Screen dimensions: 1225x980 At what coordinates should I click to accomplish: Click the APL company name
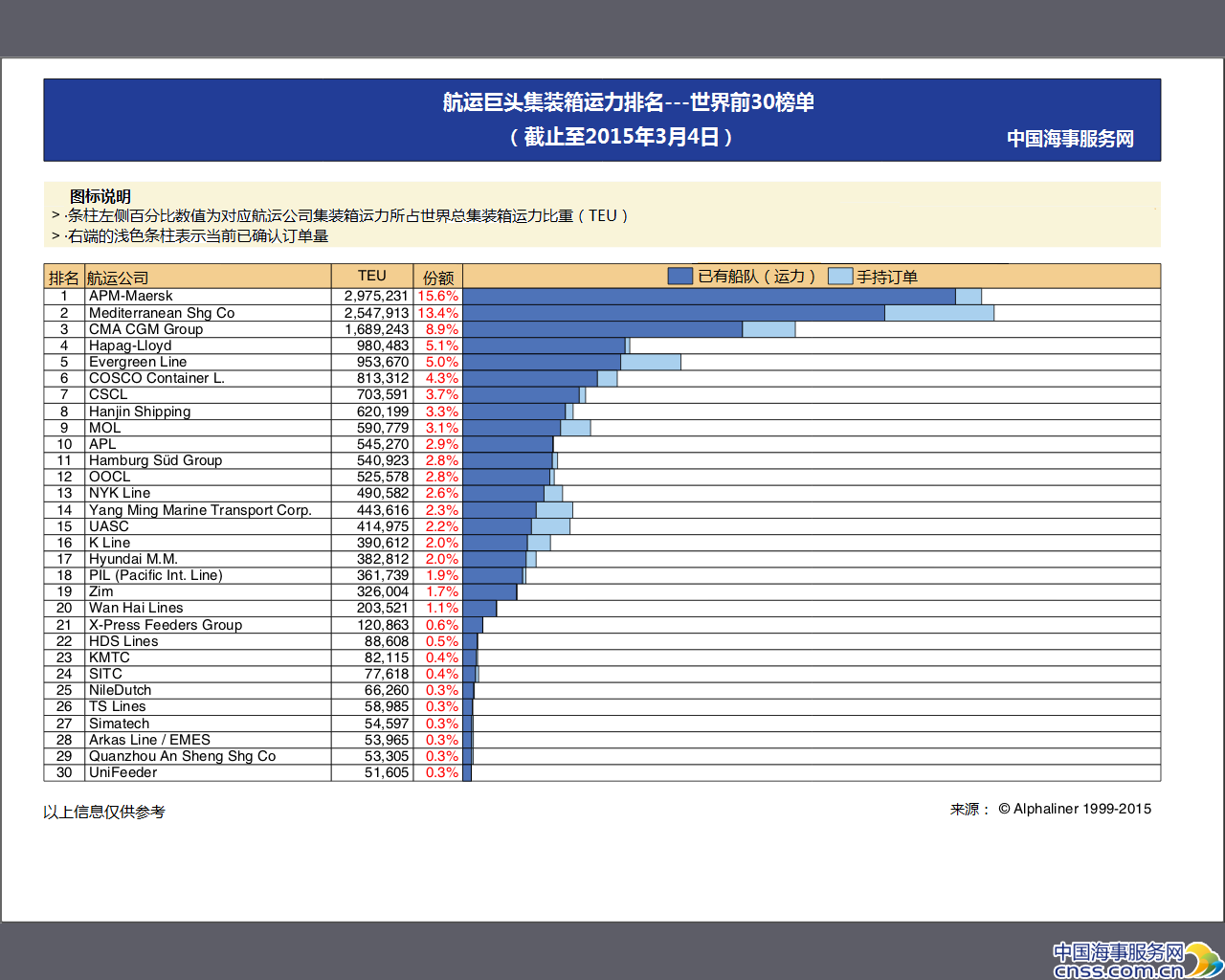coord(102,444)
